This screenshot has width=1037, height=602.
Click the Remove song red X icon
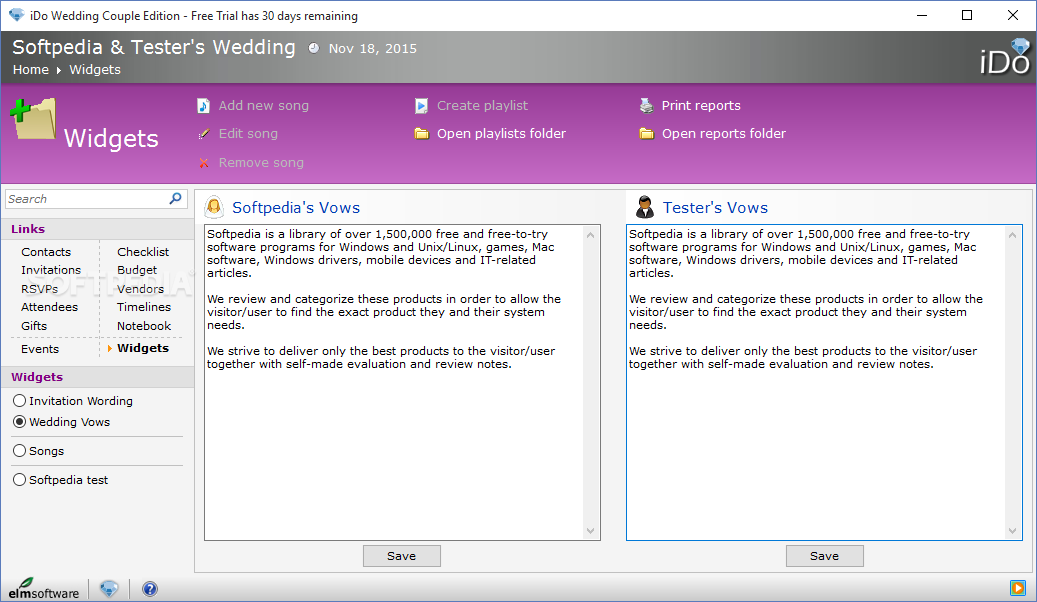[x=204, y=163]
